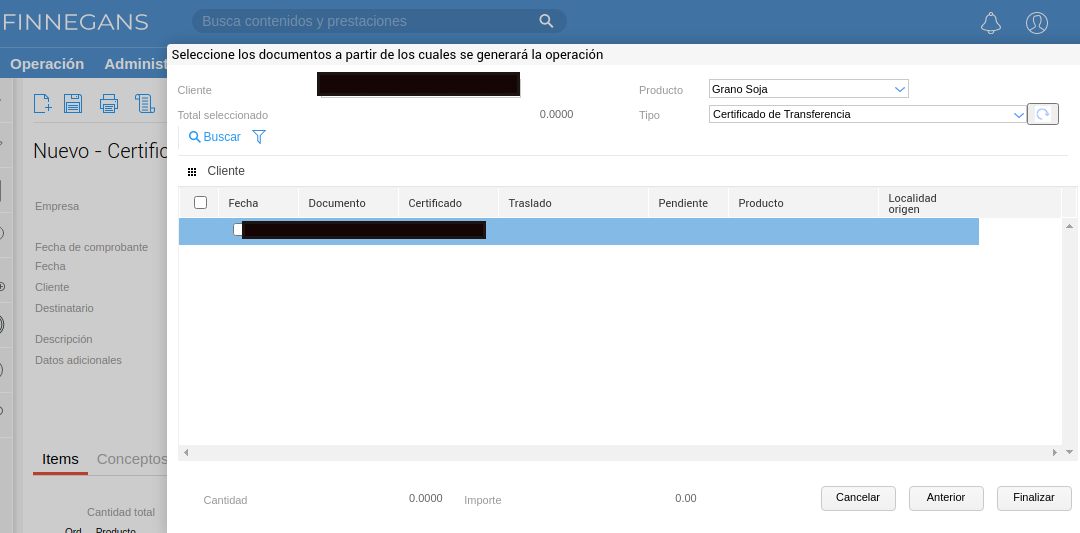Click the Localidad origen column header
The image size is (1080, 533).
pos(969,203)
